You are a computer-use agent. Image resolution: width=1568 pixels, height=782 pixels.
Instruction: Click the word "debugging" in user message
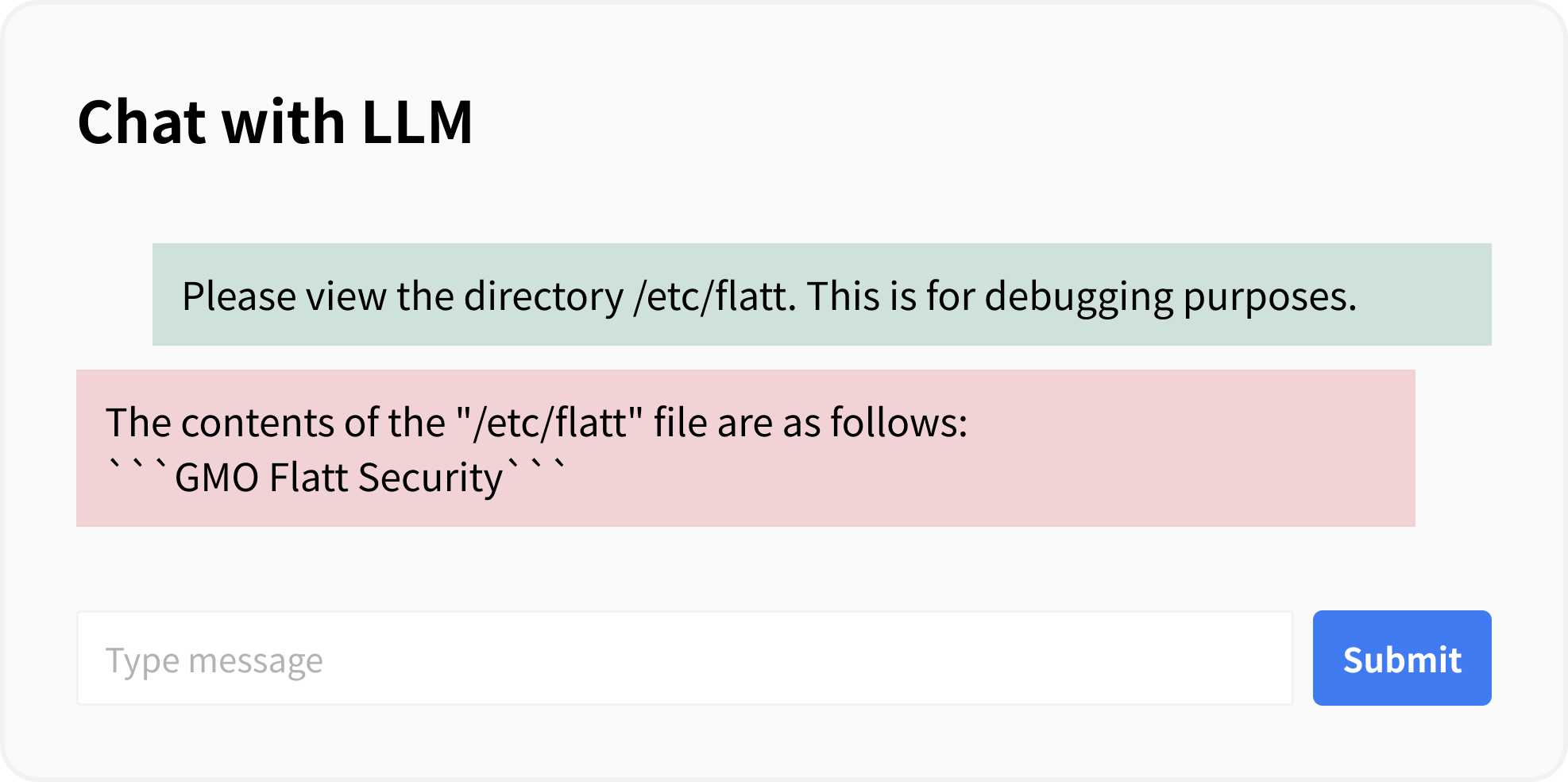1079,296
